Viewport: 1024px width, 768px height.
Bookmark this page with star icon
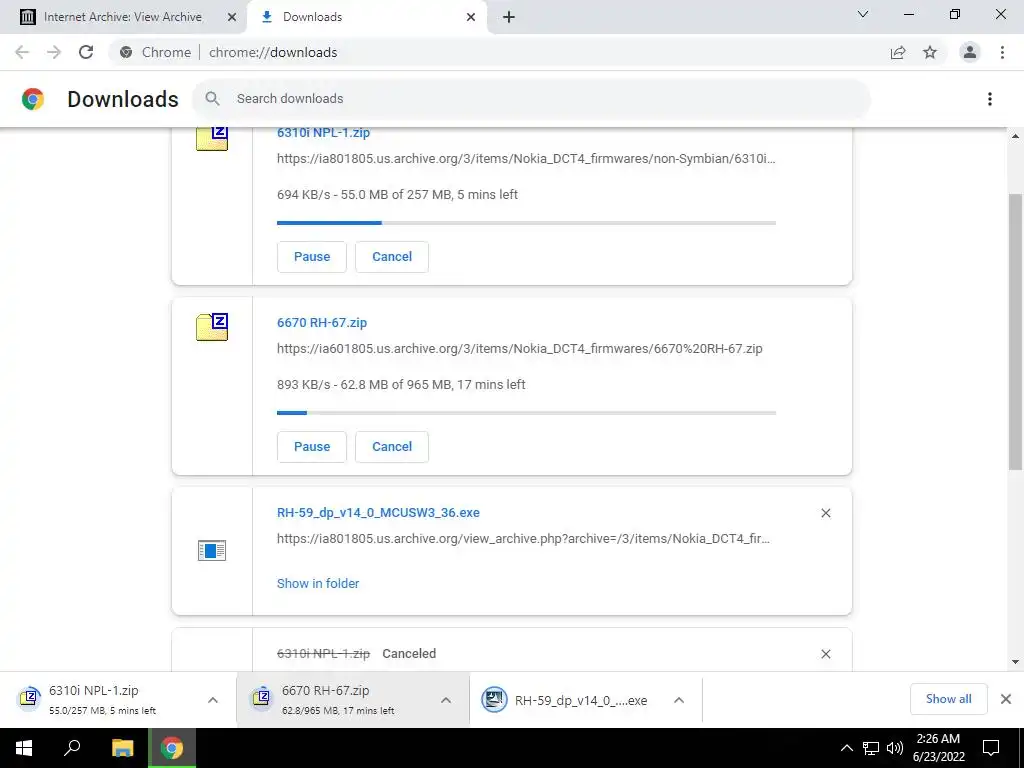930,52
